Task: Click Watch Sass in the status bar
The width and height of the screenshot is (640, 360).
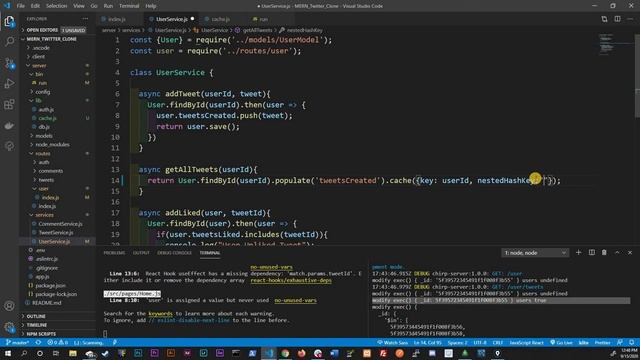Action: pos(392,342)
